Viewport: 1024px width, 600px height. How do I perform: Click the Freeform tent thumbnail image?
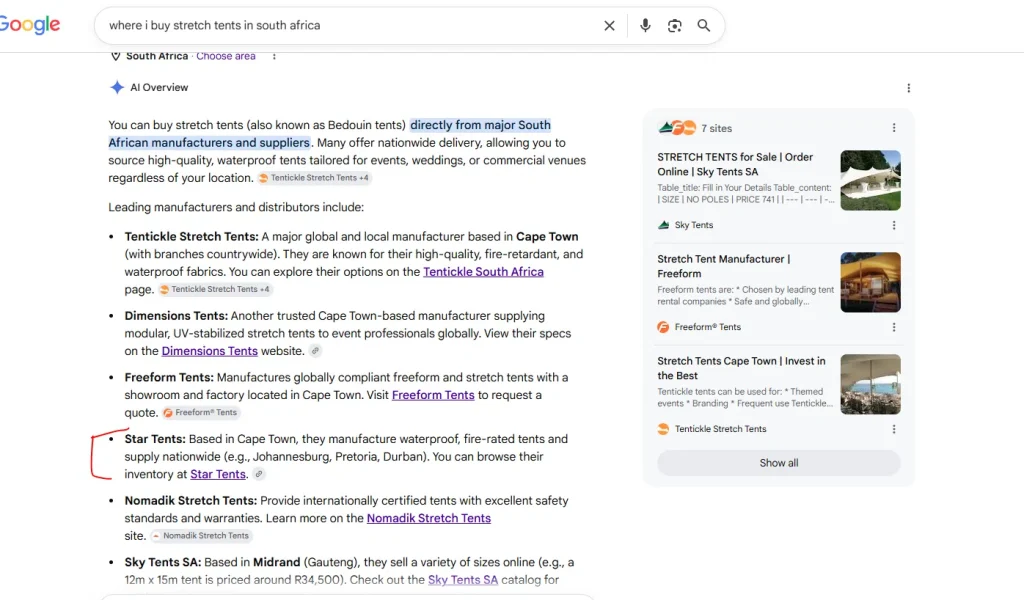click(x=871, y=282)
